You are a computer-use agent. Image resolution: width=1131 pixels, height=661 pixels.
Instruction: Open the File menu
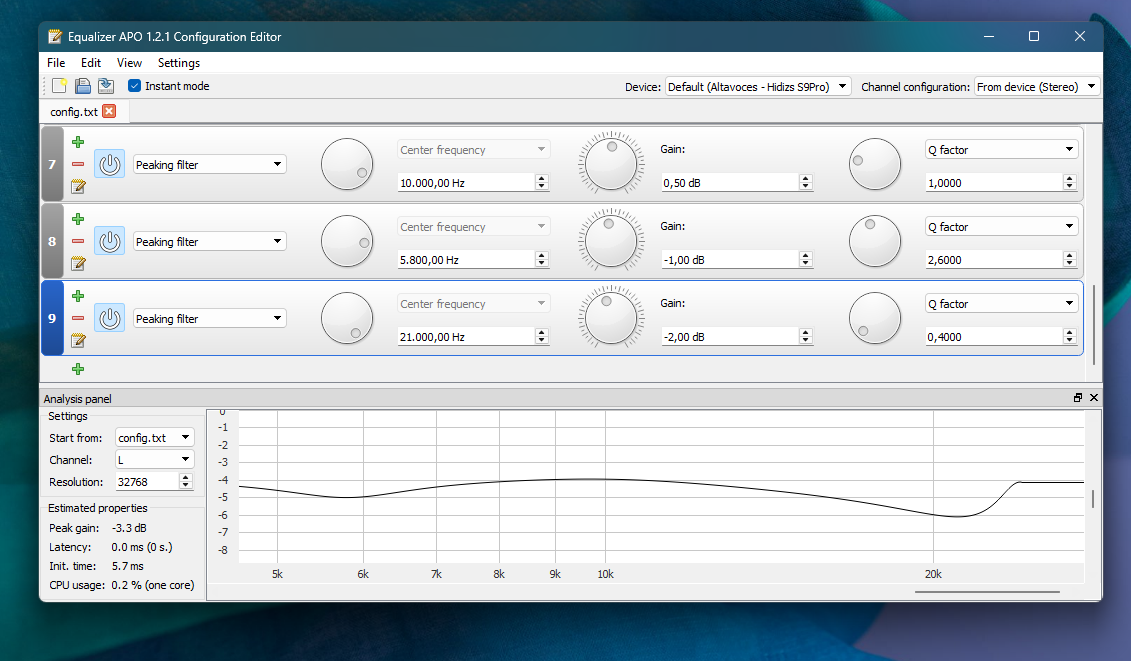(x=56, y=63)
